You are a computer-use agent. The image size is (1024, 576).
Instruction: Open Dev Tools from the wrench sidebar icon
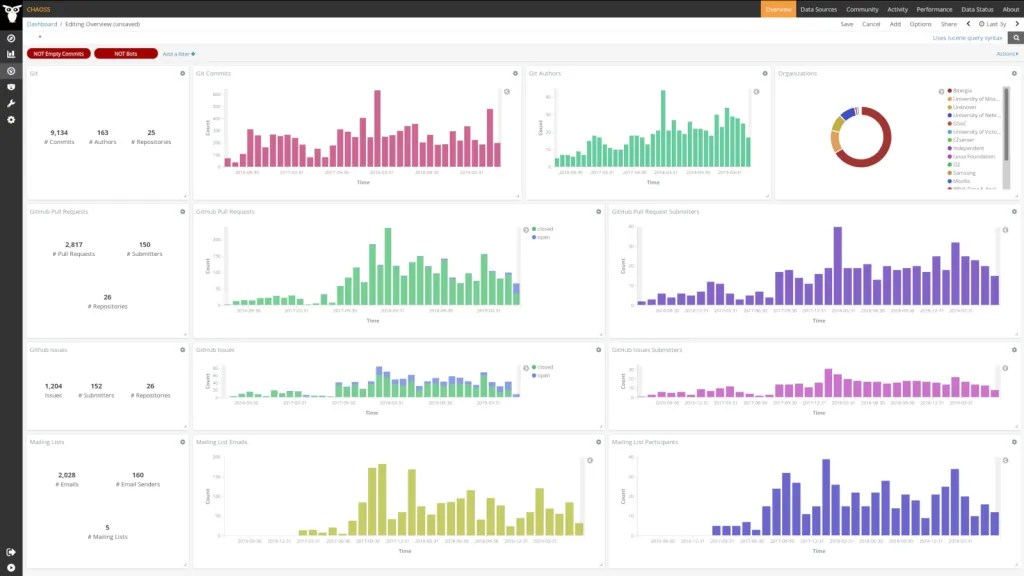(x=11, y=103)
